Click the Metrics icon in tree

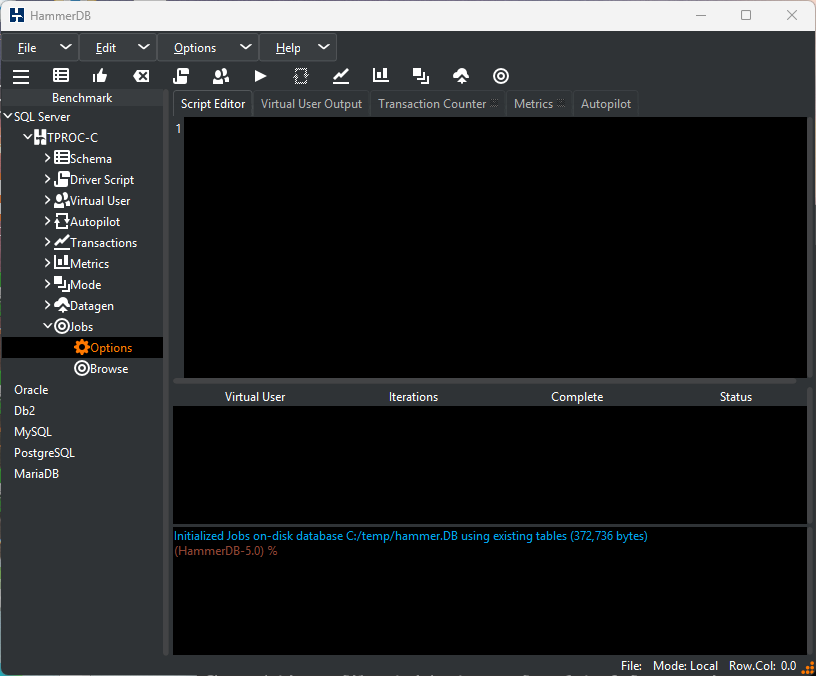coord(62,262)
